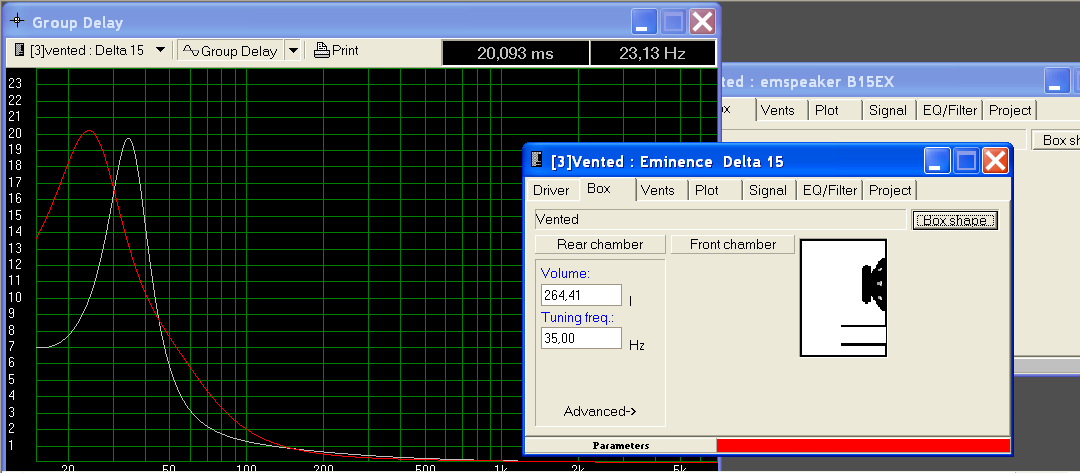Switch to the Signal tab in the B15EX window

pyautogui.click(x=887, y=110)
